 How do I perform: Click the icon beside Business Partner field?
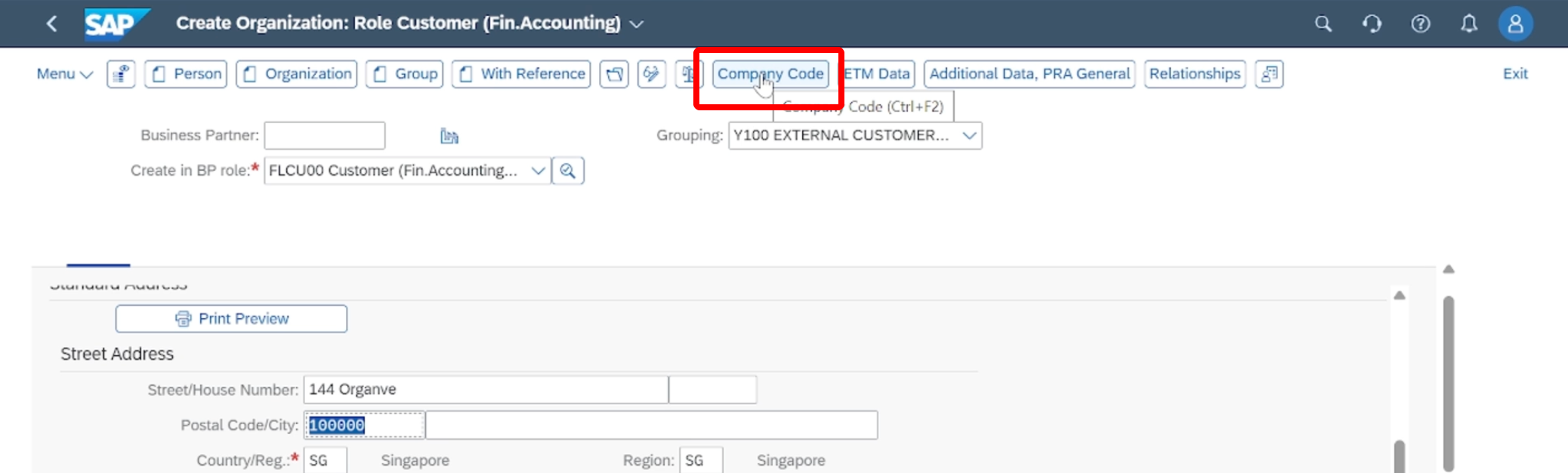click(449, 136)
